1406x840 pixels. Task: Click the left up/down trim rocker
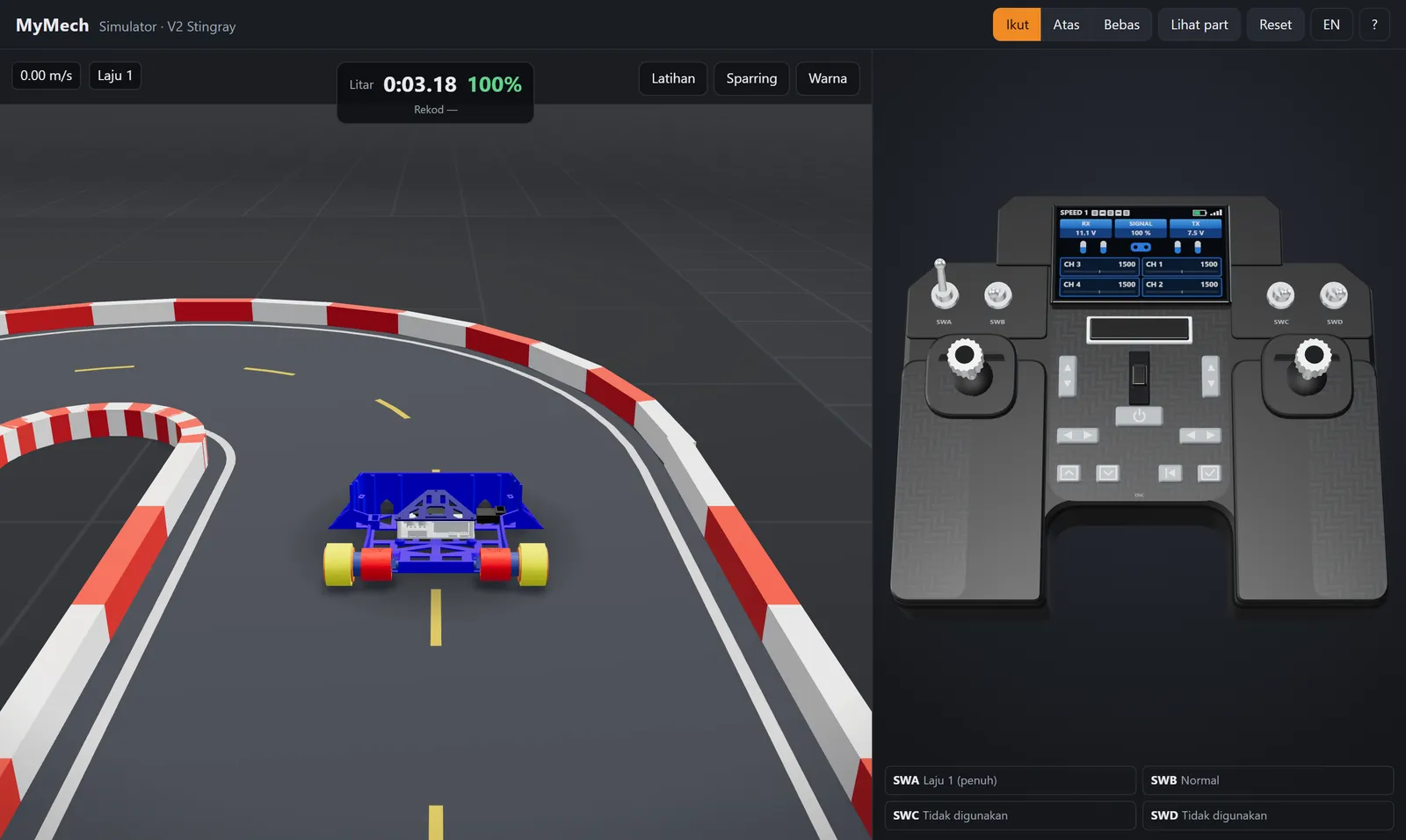[1068, 376]
